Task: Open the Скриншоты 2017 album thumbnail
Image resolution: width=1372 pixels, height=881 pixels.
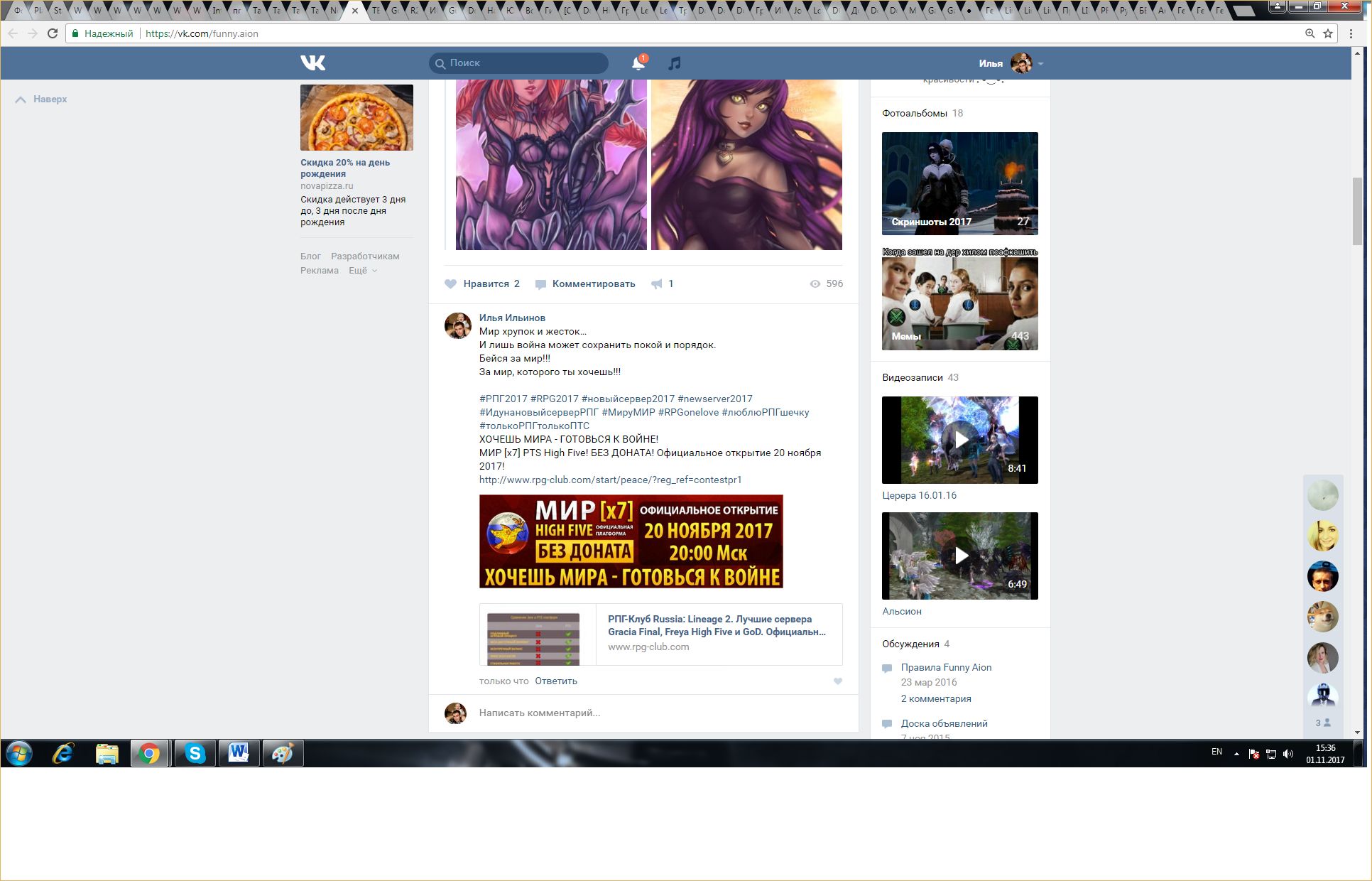Action: tap(959, 183)
